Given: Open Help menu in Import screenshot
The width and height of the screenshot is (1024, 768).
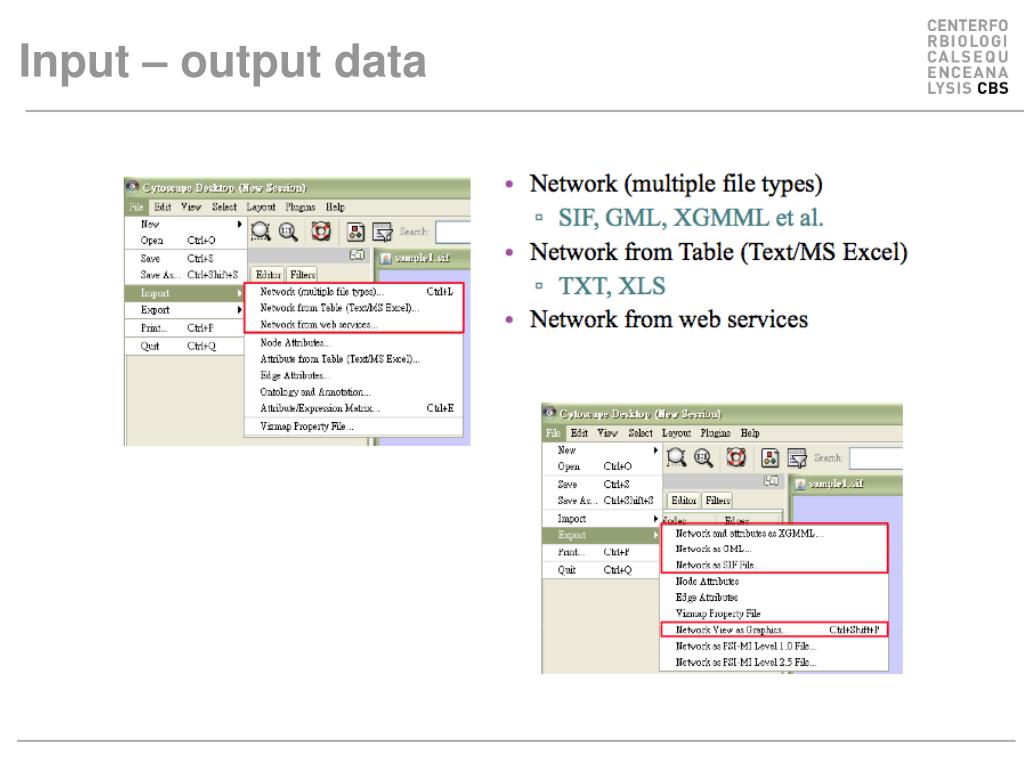Looking at the screenshot, I should 335,207.
